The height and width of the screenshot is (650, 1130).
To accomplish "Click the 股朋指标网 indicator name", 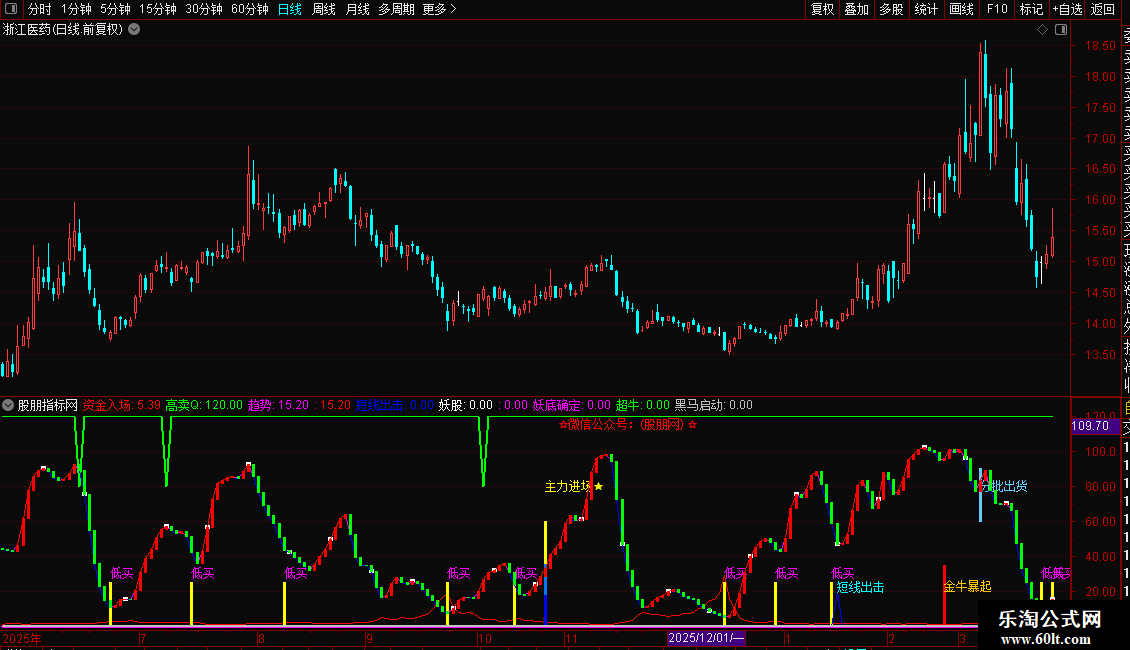I will click(48, 405).
